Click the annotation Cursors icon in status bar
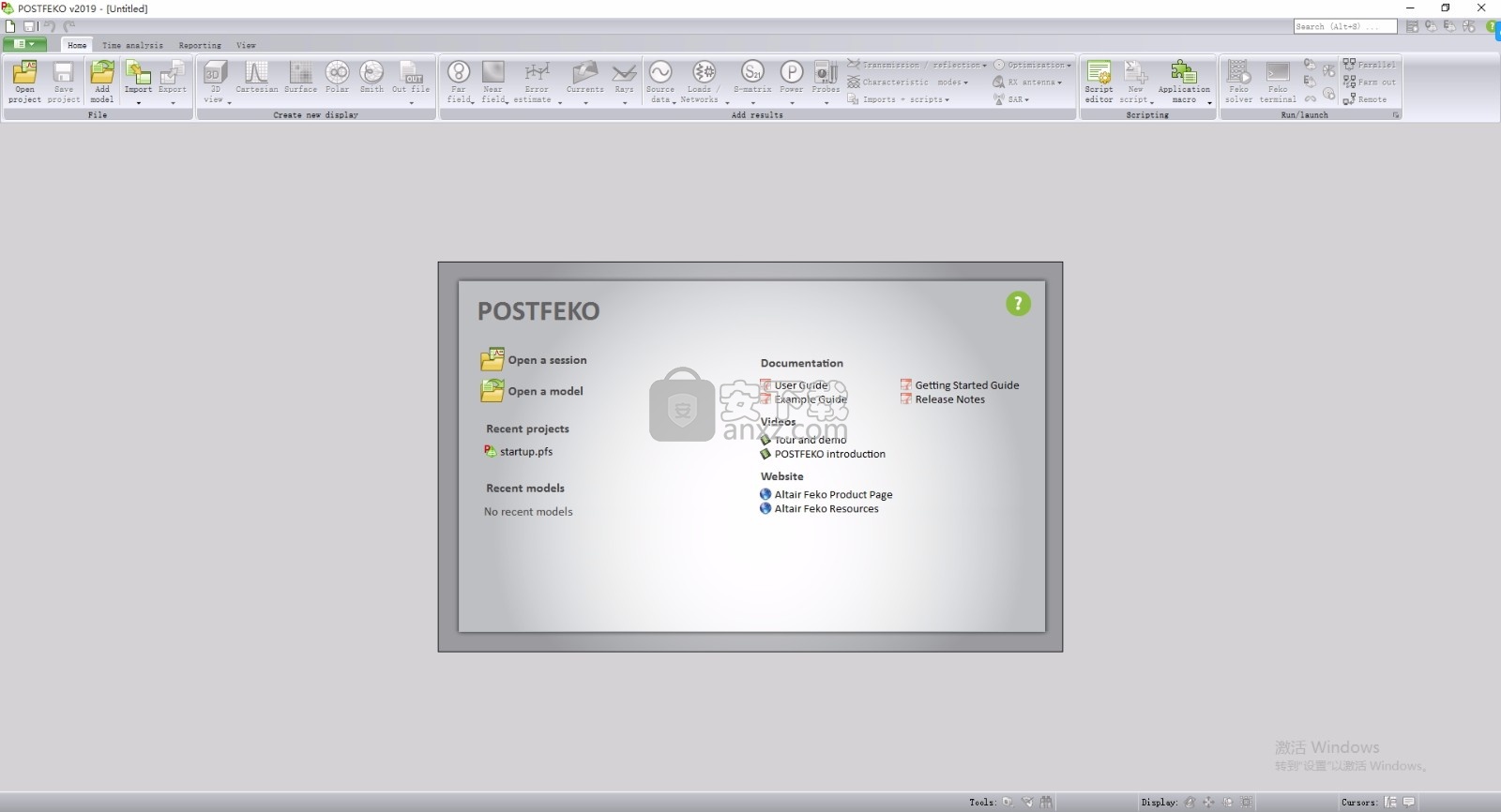Viewport: 1501px width, 812px height. click(1409, 803)
